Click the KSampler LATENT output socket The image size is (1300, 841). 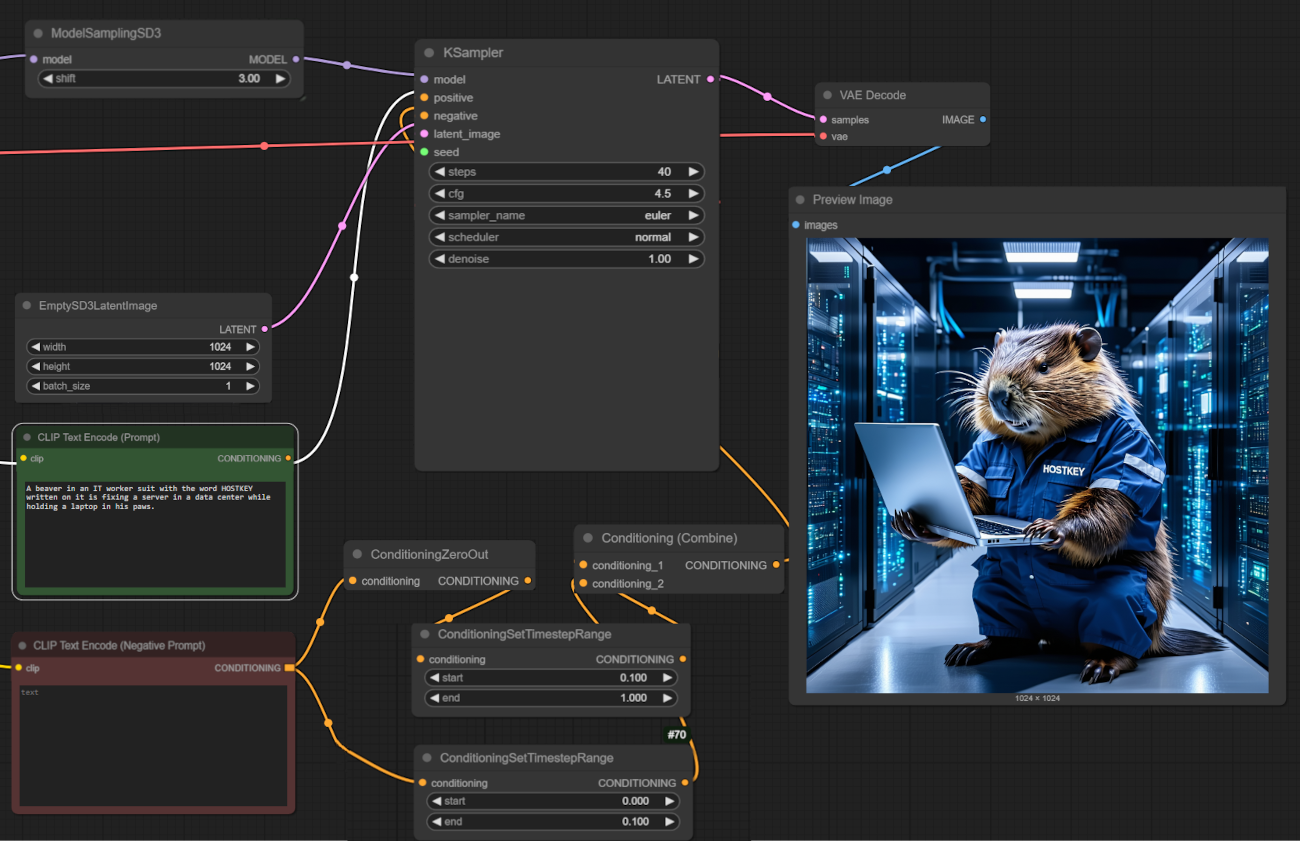pyautogui.click(x=710, y=80)
